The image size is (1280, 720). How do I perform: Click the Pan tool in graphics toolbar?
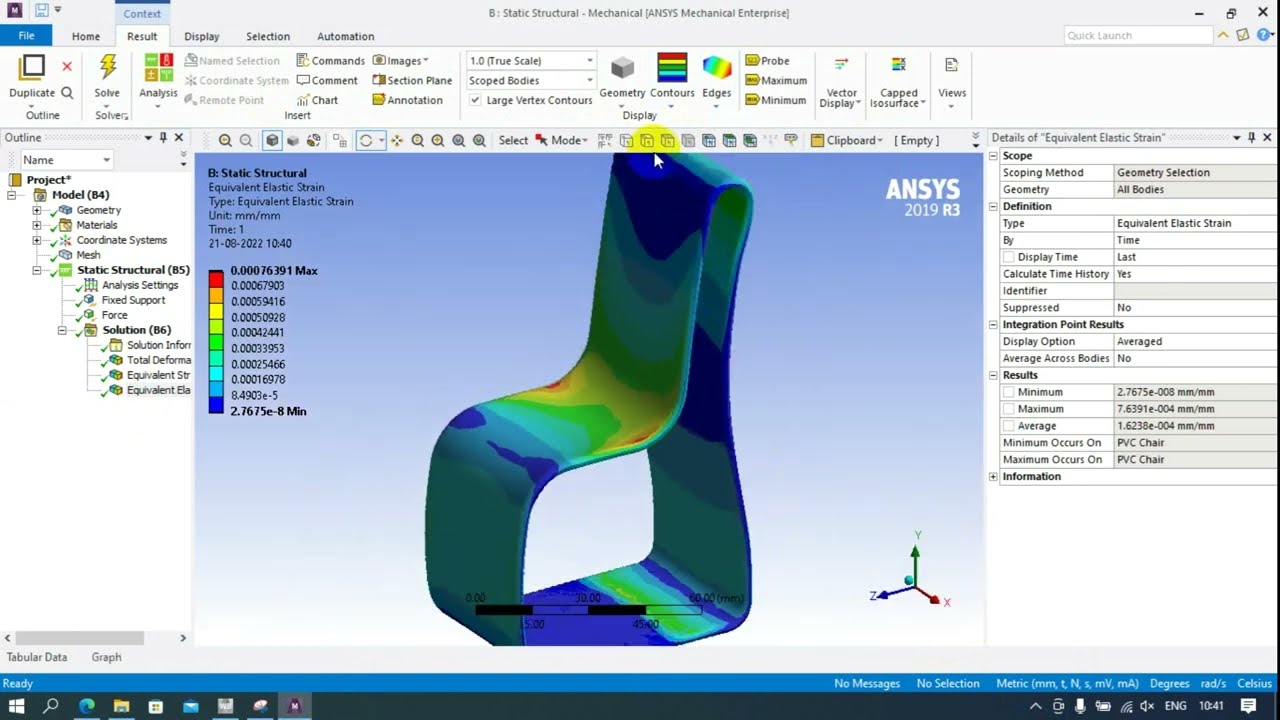pyautogui.click(x=397, y=141)
